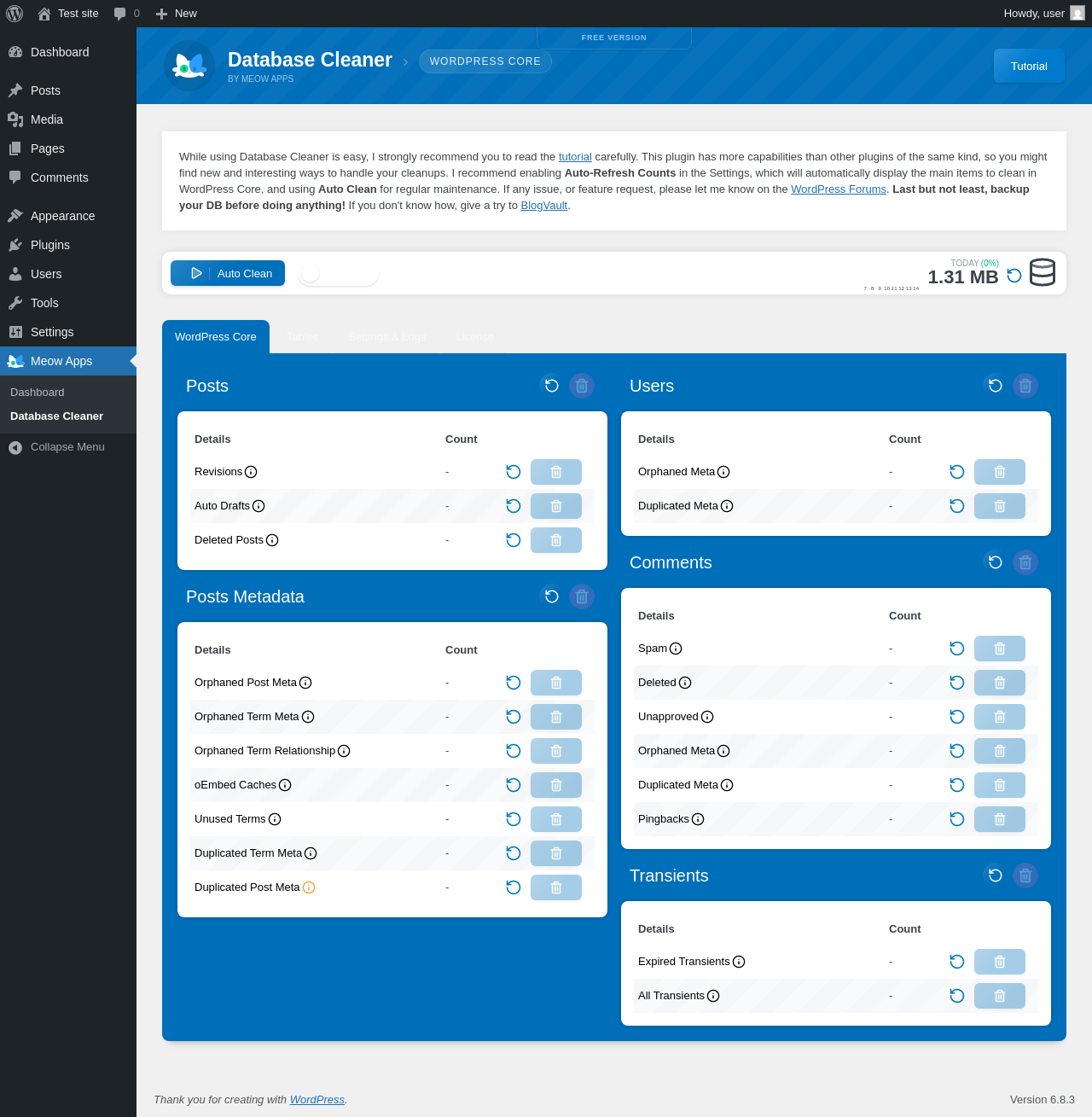
Task: Open the Settings & Logs tab
Action: point(387,337)
